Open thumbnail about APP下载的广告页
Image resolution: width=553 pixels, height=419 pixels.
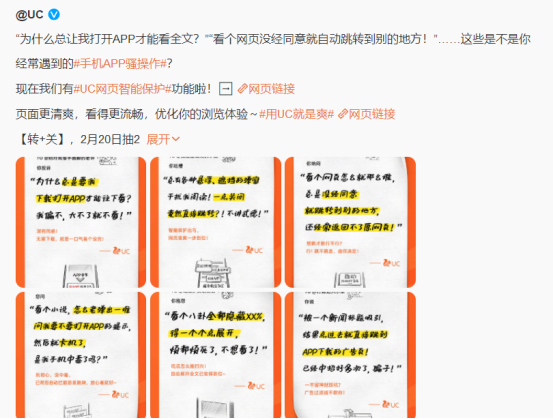350,355
